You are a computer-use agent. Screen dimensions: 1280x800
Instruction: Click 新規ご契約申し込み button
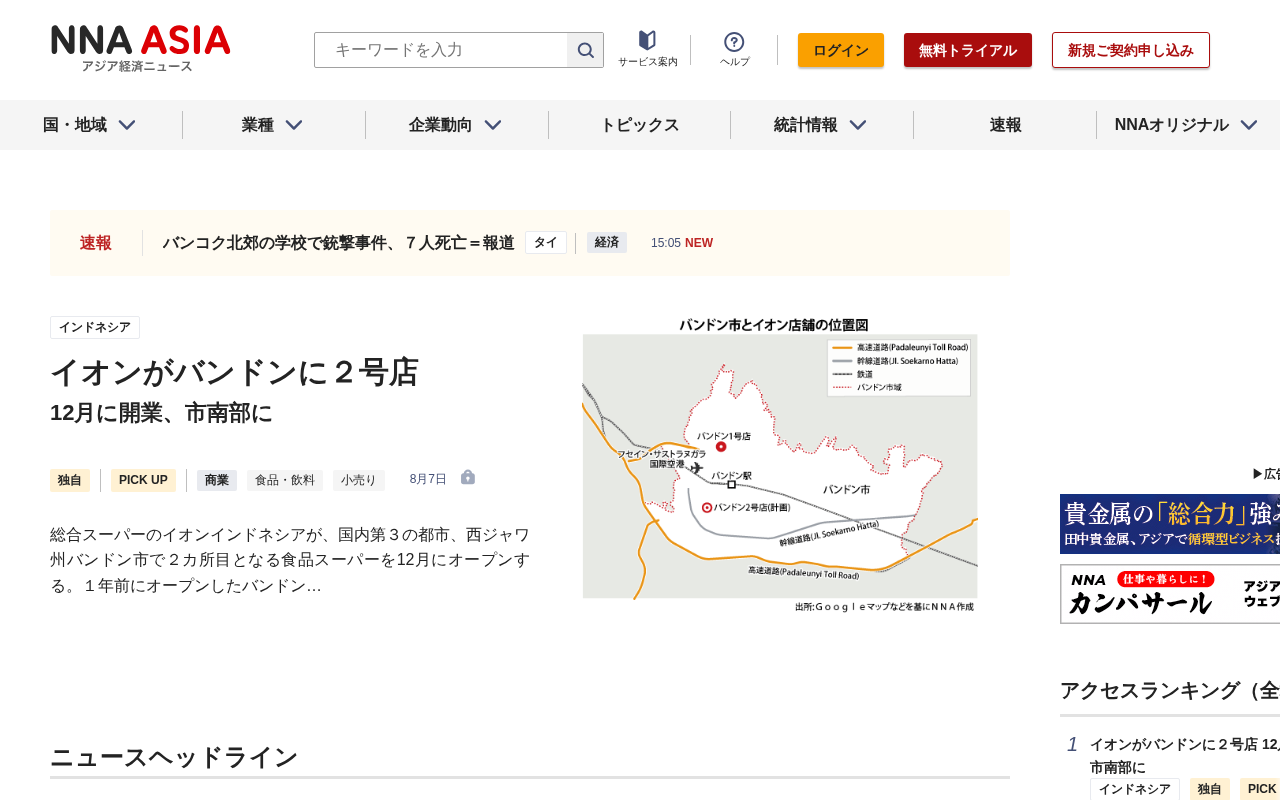(x=1131, y=50)
